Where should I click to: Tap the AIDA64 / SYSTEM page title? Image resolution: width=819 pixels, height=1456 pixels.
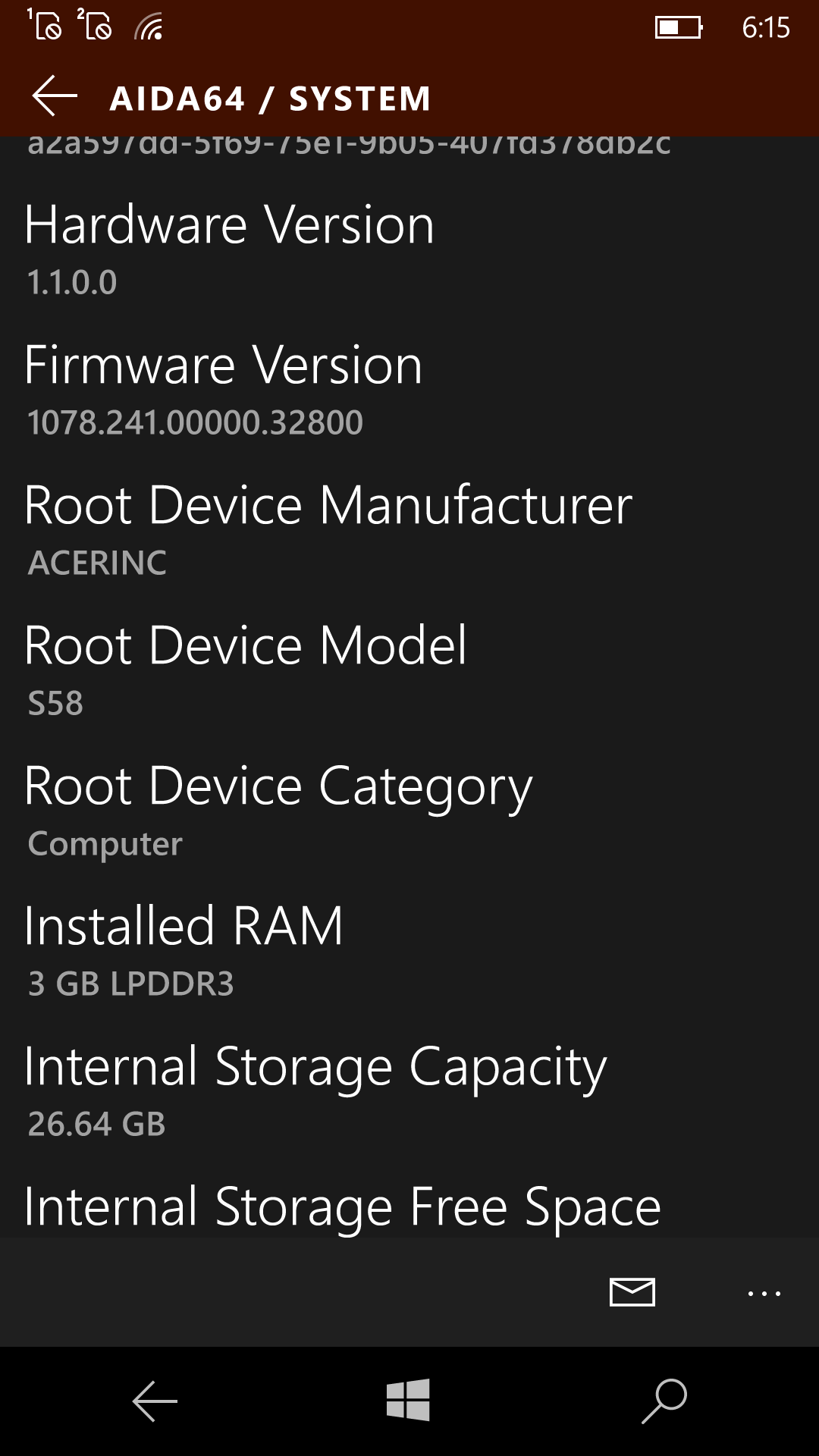pos(270,99)
